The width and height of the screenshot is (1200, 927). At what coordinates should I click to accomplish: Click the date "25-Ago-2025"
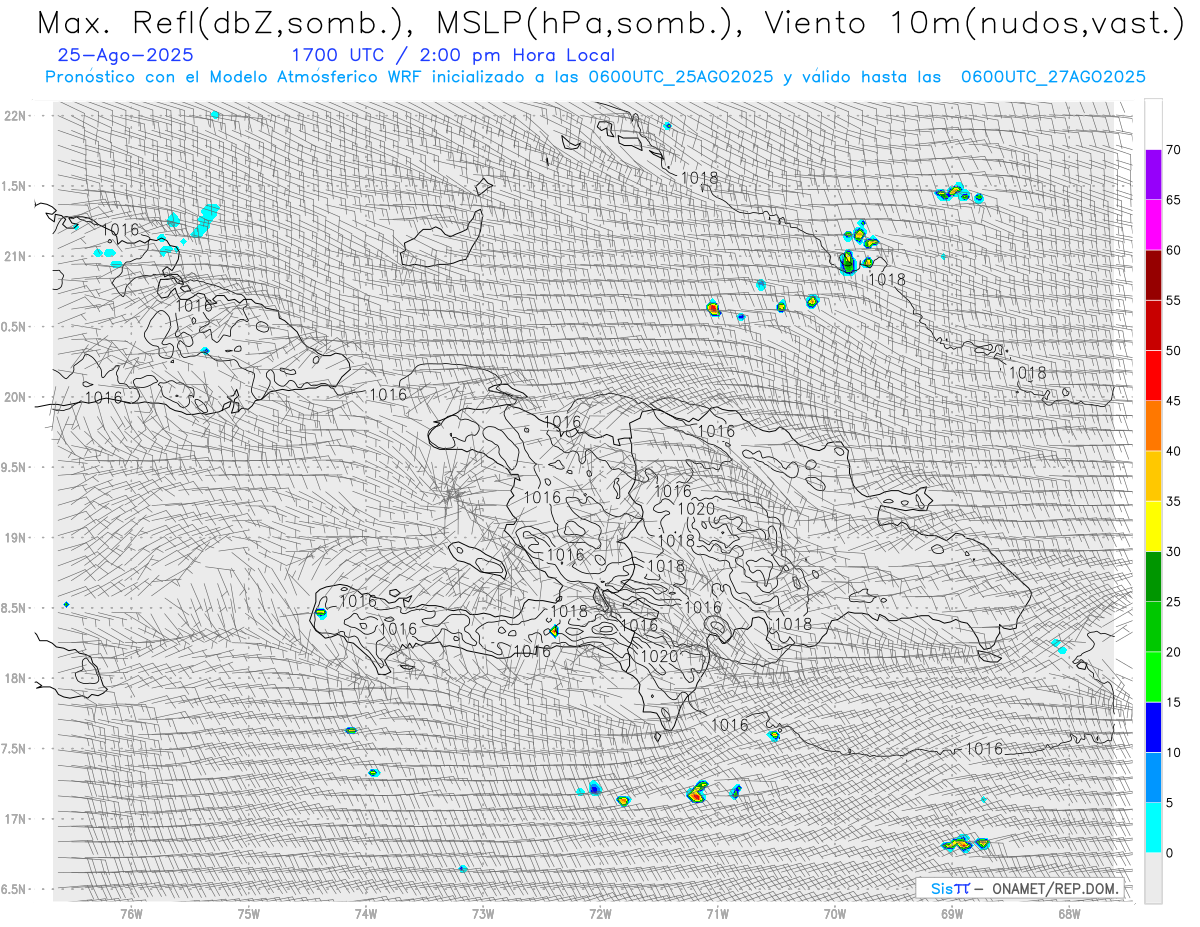pyautogui.click(x=127, y=55)
